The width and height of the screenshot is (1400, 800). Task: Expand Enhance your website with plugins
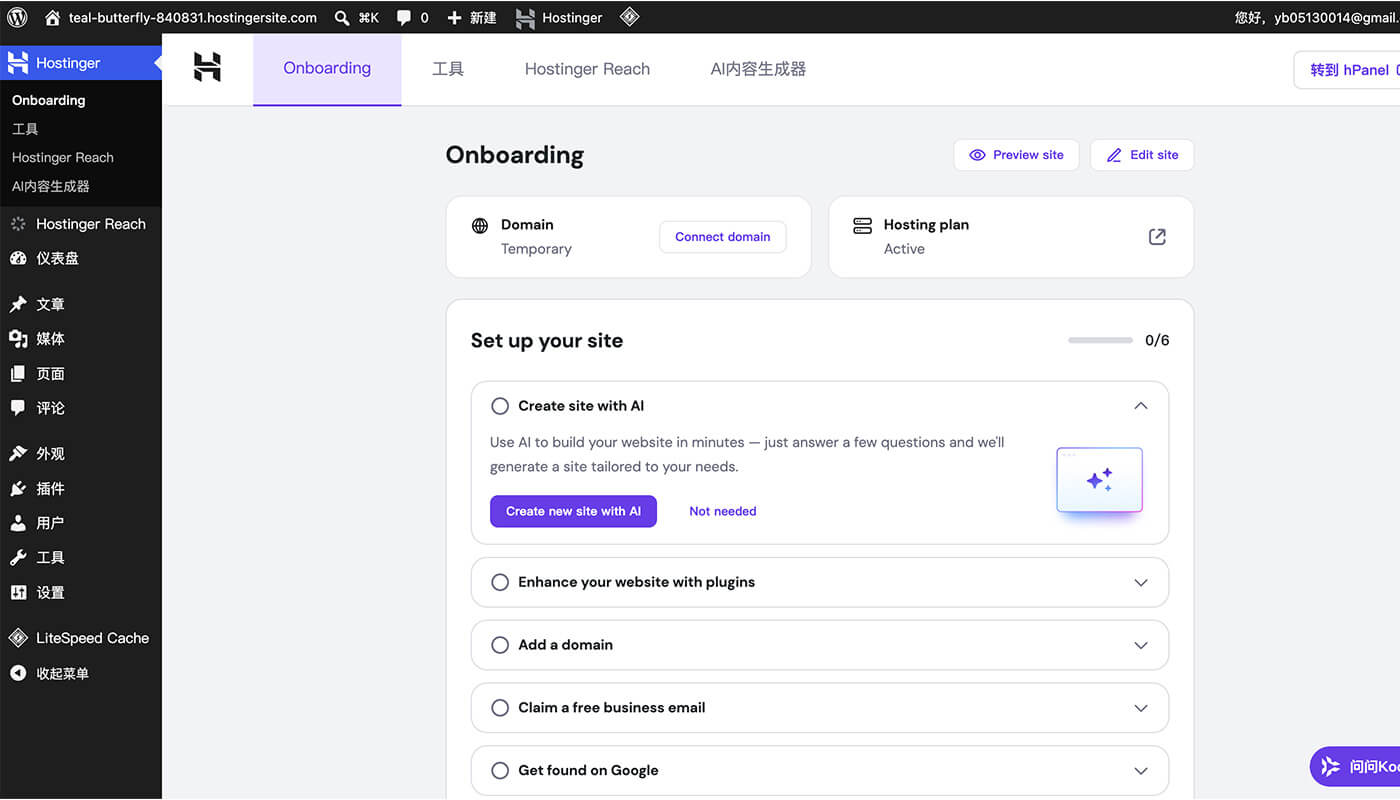(x=1141, y=583)
